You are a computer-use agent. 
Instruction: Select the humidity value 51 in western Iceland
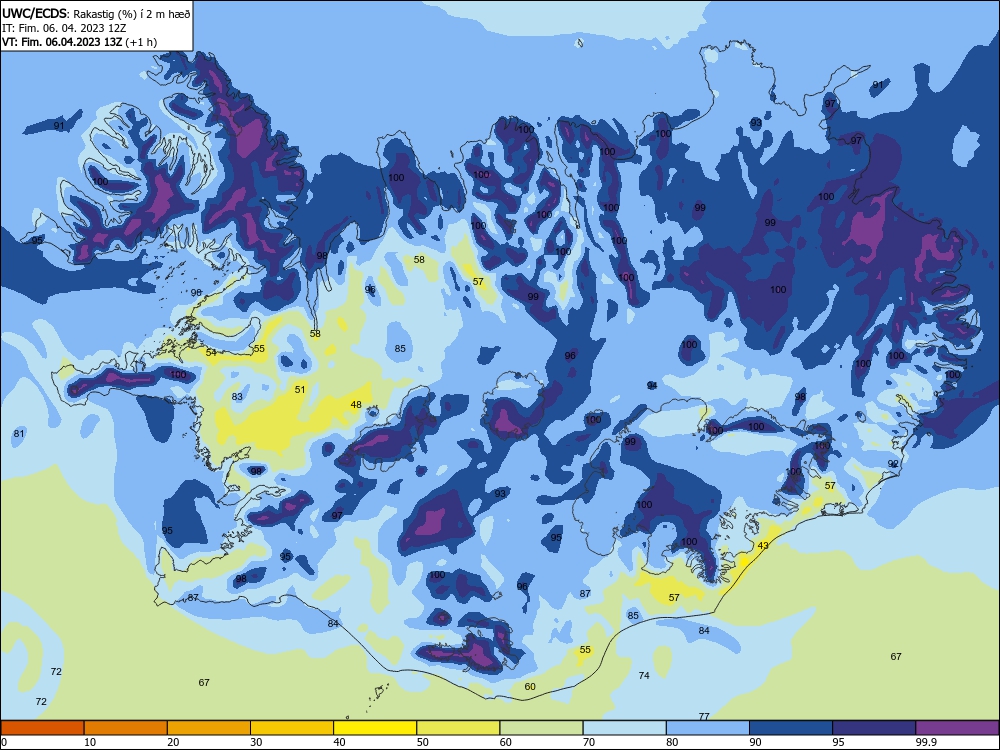[300, 389]
